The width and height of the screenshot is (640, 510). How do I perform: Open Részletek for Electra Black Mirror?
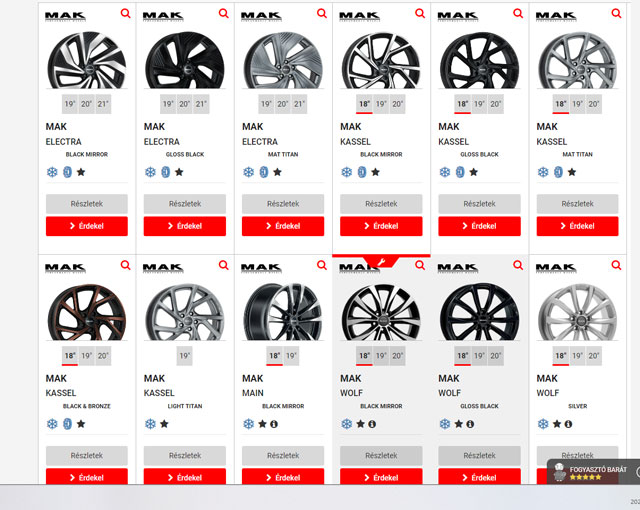coord(87,204)
